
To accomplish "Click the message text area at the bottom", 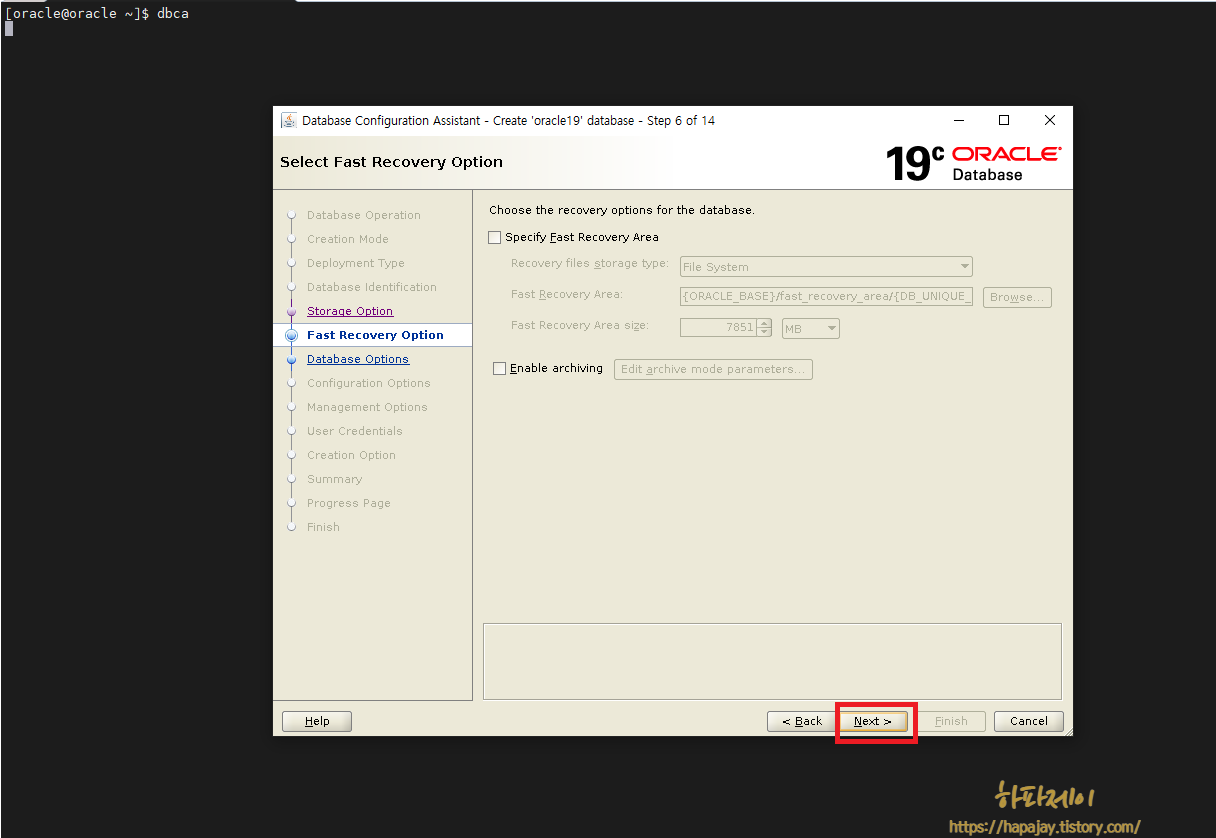I will pos(772,661).
